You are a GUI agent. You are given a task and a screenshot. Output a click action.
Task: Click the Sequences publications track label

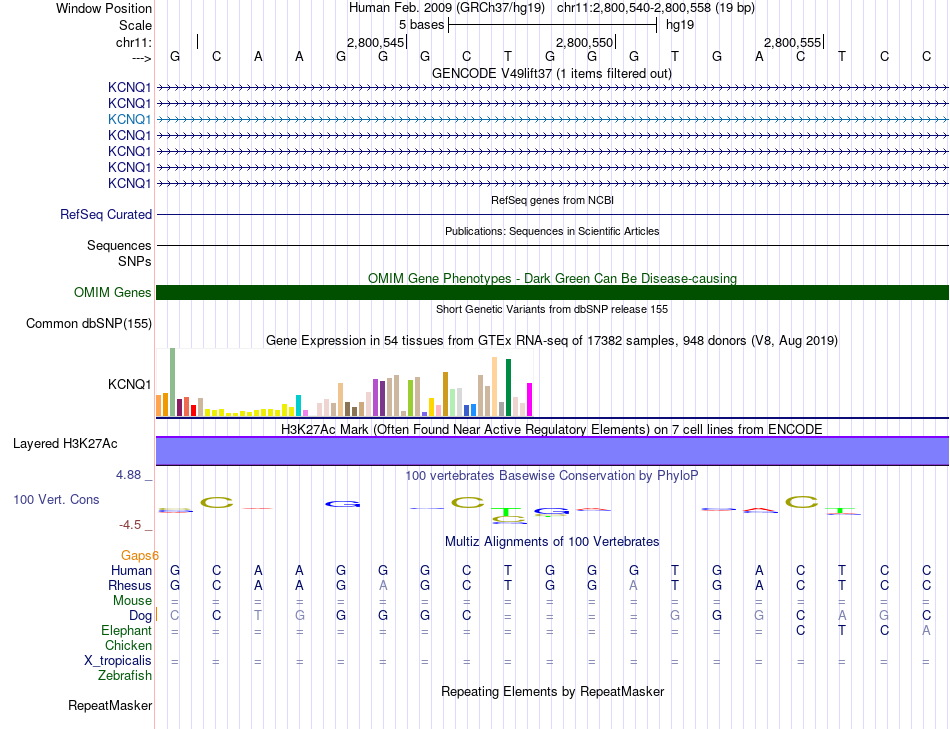coord(119,245)
